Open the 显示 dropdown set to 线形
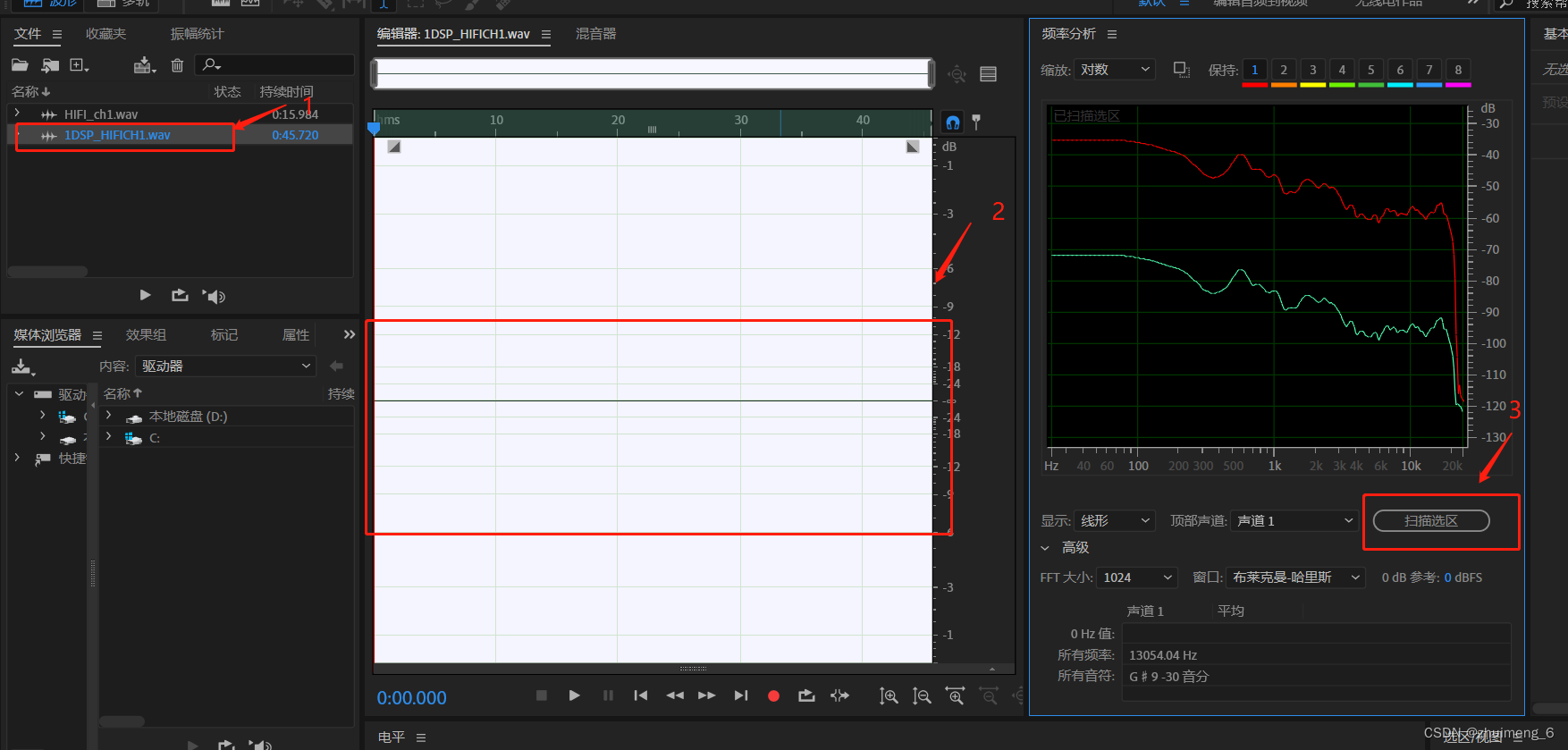The width and height of the screenshot is (1568, 750). 1115,520
